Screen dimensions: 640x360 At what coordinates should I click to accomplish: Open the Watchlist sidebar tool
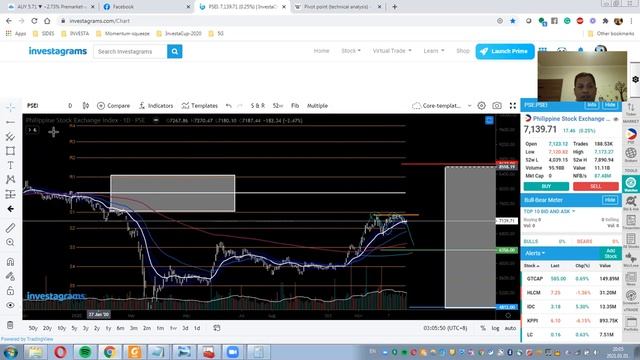coord(631,184)
